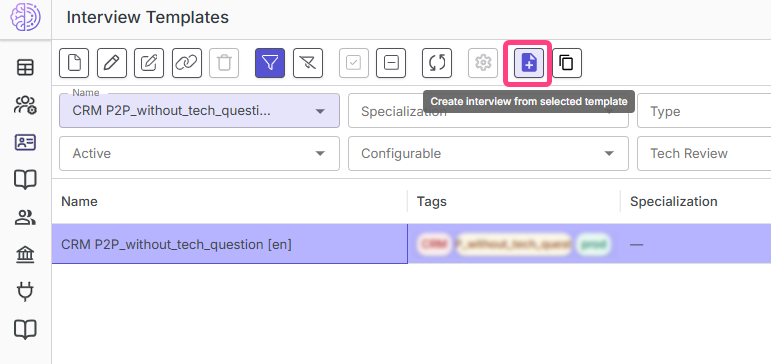The image size is (771, 364).
Task: Click the new document toolbar icon
Action: coord(74,63)
